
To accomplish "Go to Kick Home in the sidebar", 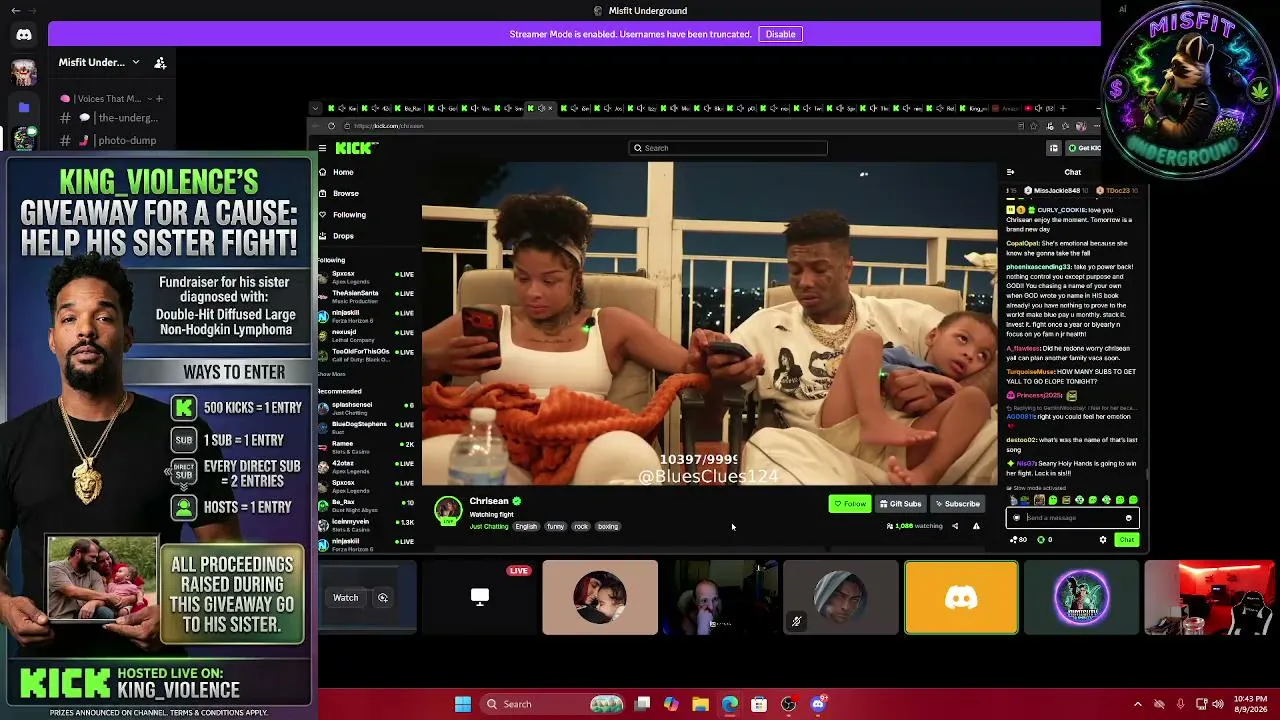I will 343,172.
